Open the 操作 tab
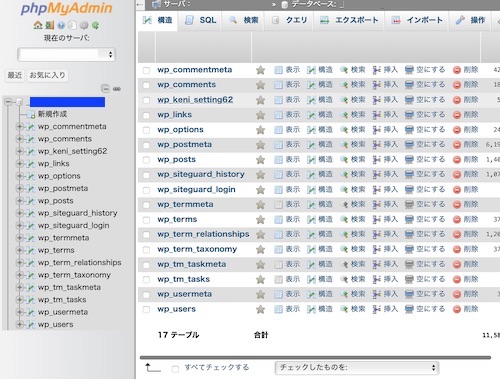Image resolution: width=500 pixels, height=379 pixels. [471, 20]
